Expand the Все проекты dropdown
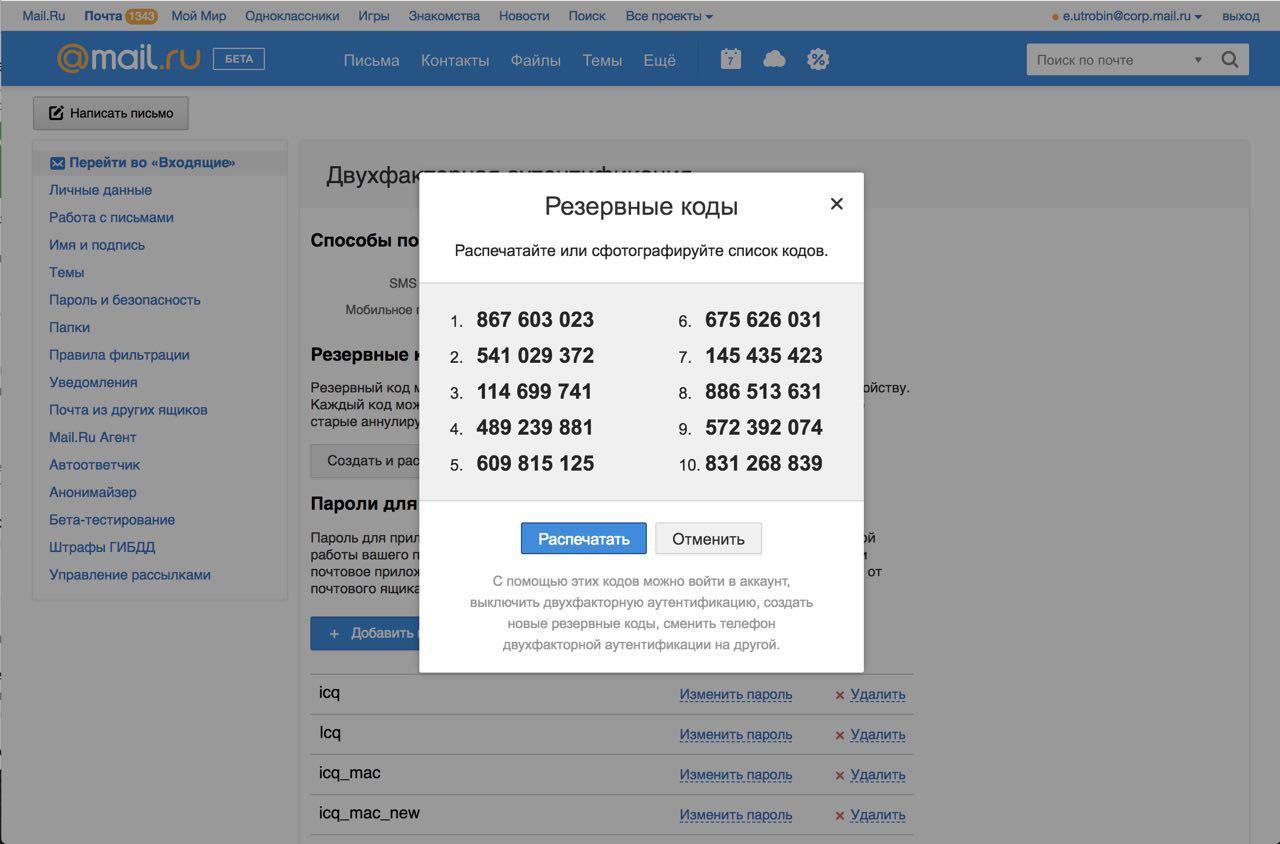Screen dimensions: 1280x844 (669, 15)
